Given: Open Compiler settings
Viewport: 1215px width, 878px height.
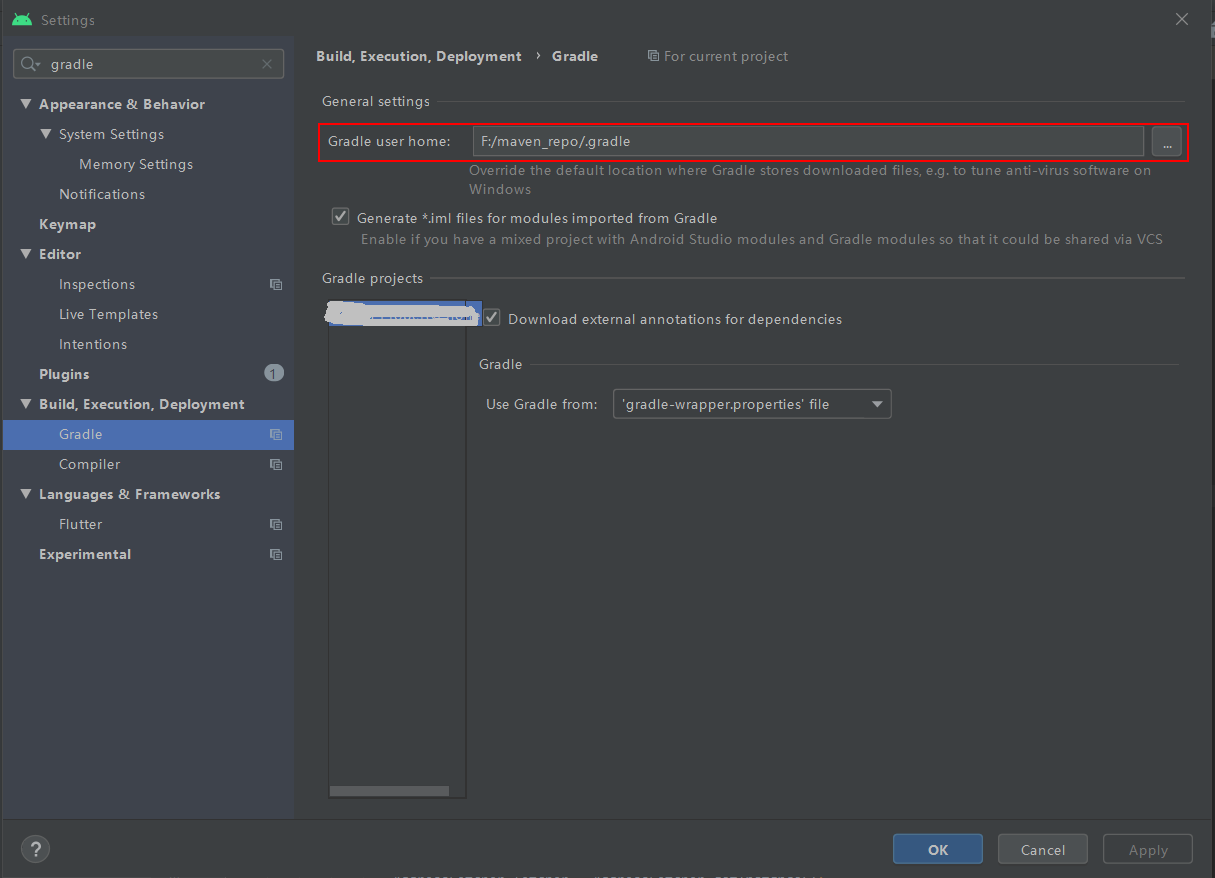Looking at the screenshot, I should (89, 464).
